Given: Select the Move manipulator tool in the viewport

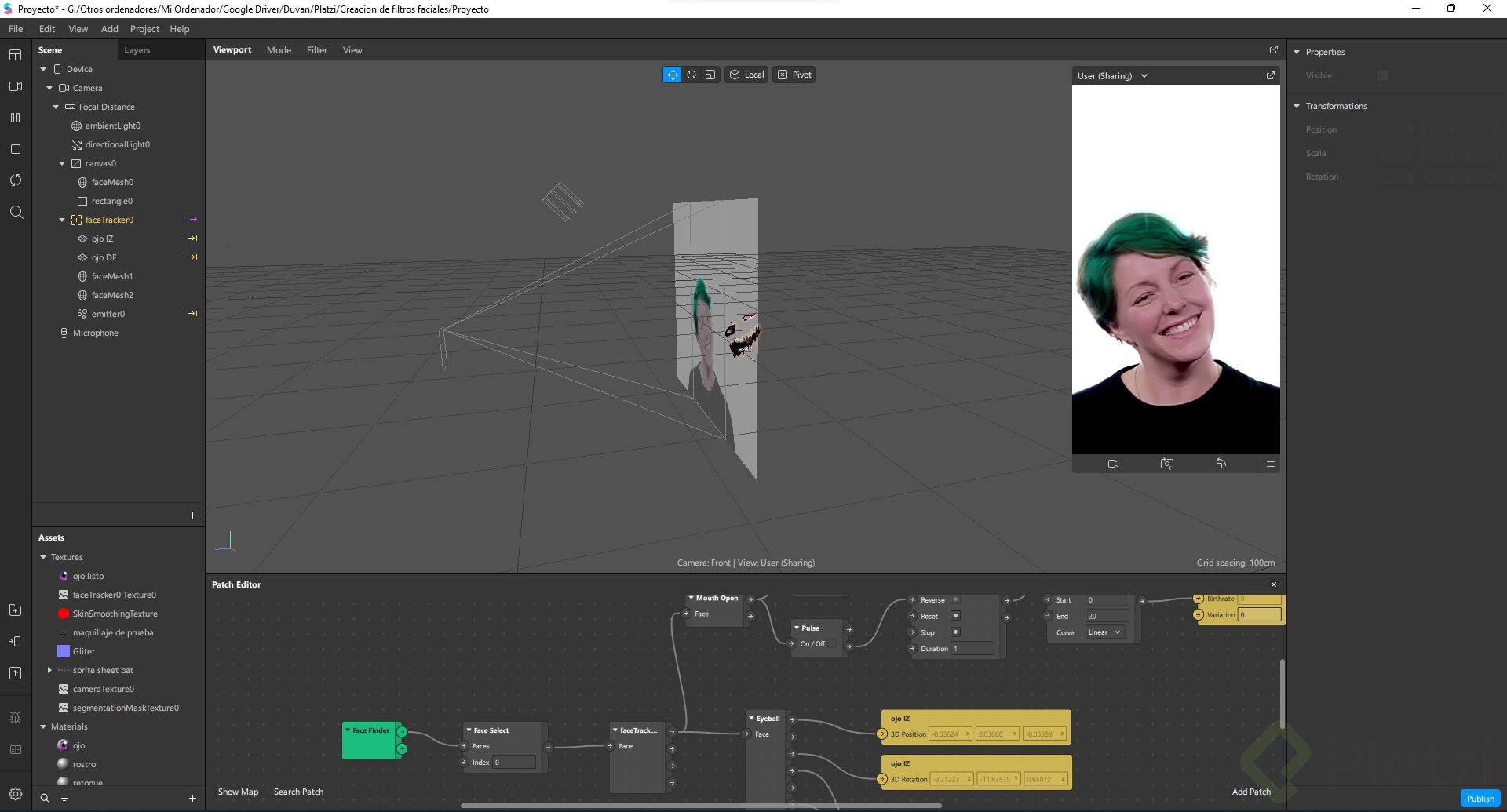Looking at the screenshot, I should tap(673, 75).
